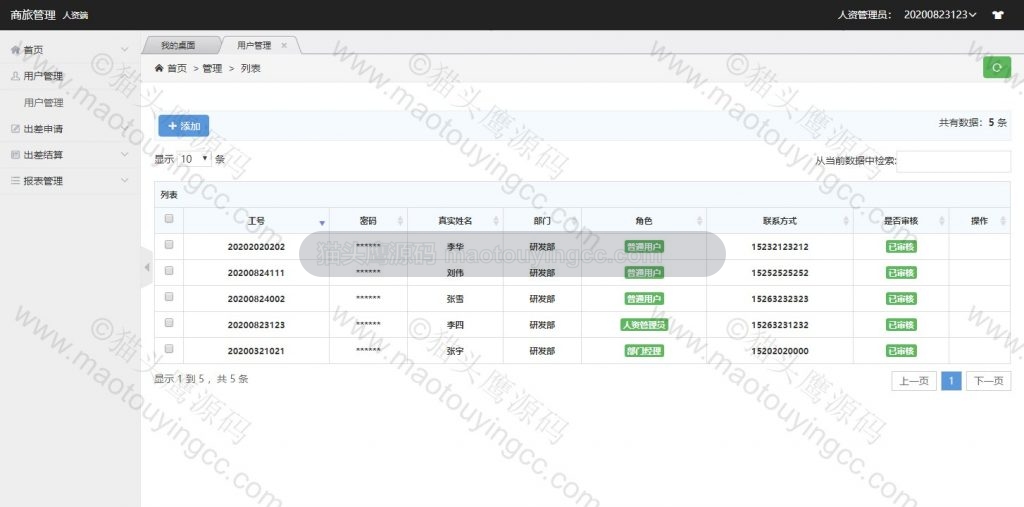1024x507 pixels.
Task: Click the 已审核 badge for 15232123212
Action: [x=901, y=246]
